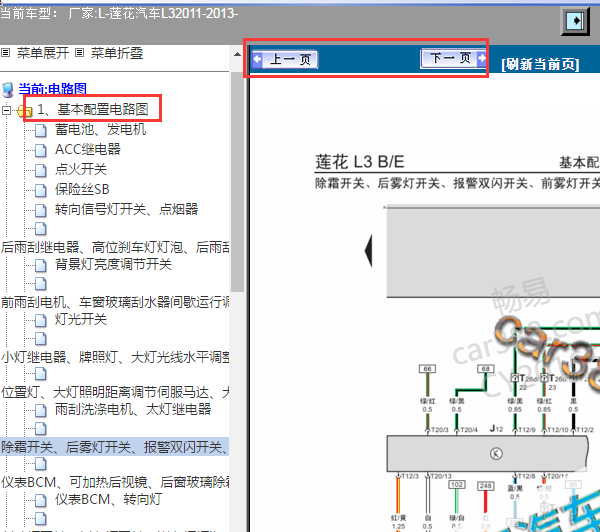The height and width of the screenshot is (532, 600).
Task: Click page icon above 前雨刮电机 entry
Action: click(41, 284)
